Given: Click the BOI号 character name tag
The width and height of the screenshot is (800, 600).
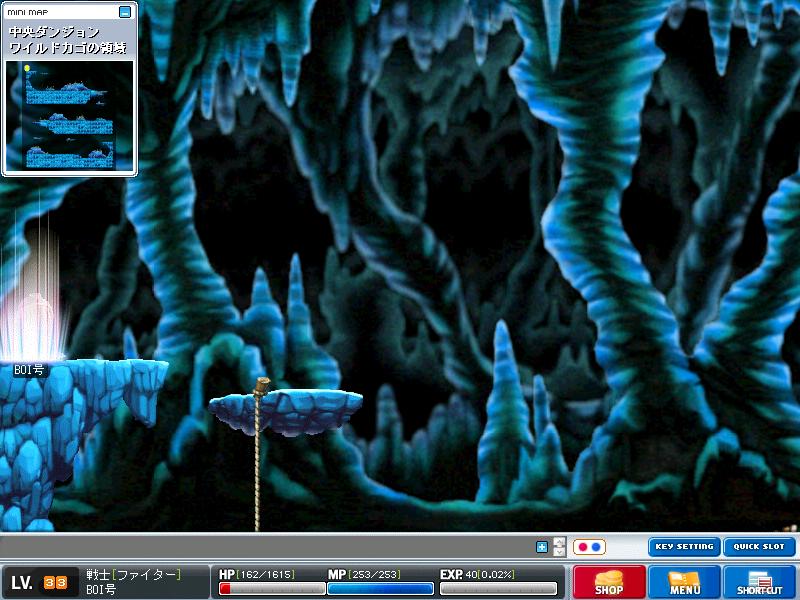Looking at the screenshot, I should (x=29, y=369).
